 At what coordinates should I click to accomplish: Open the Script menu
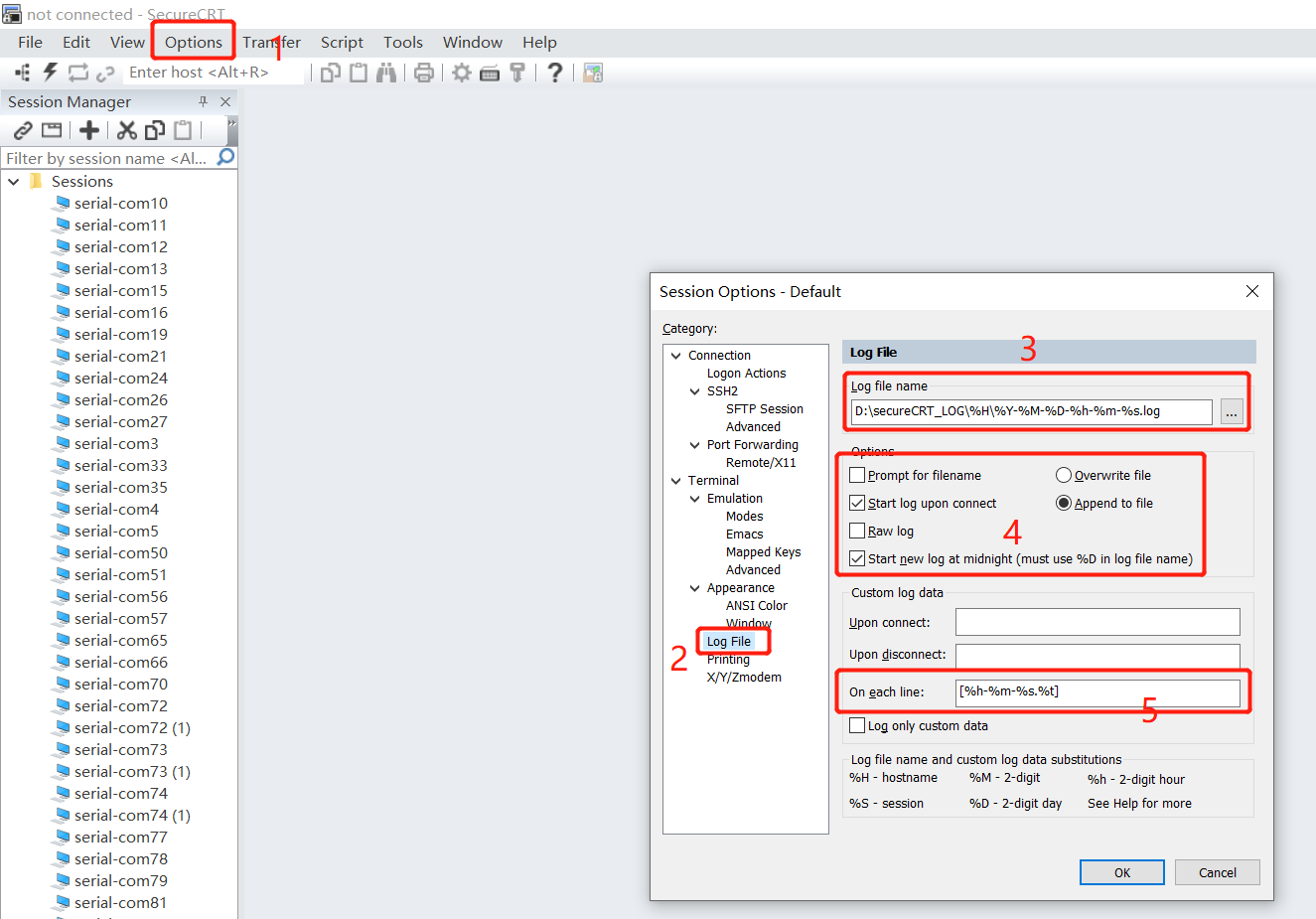[x=342, y=42]
